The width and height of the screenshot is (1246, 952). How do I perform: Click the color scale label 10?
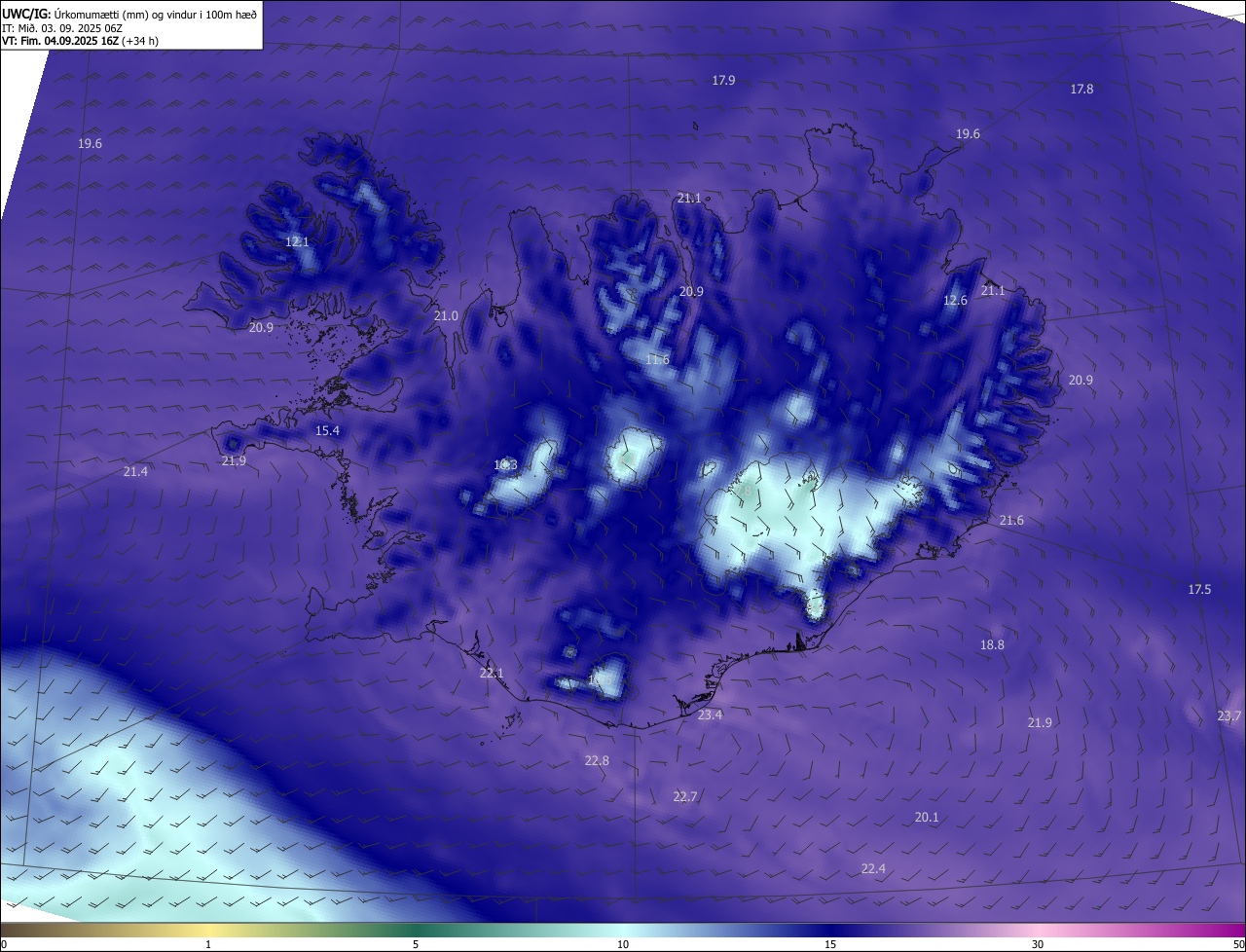click(623, 944)
